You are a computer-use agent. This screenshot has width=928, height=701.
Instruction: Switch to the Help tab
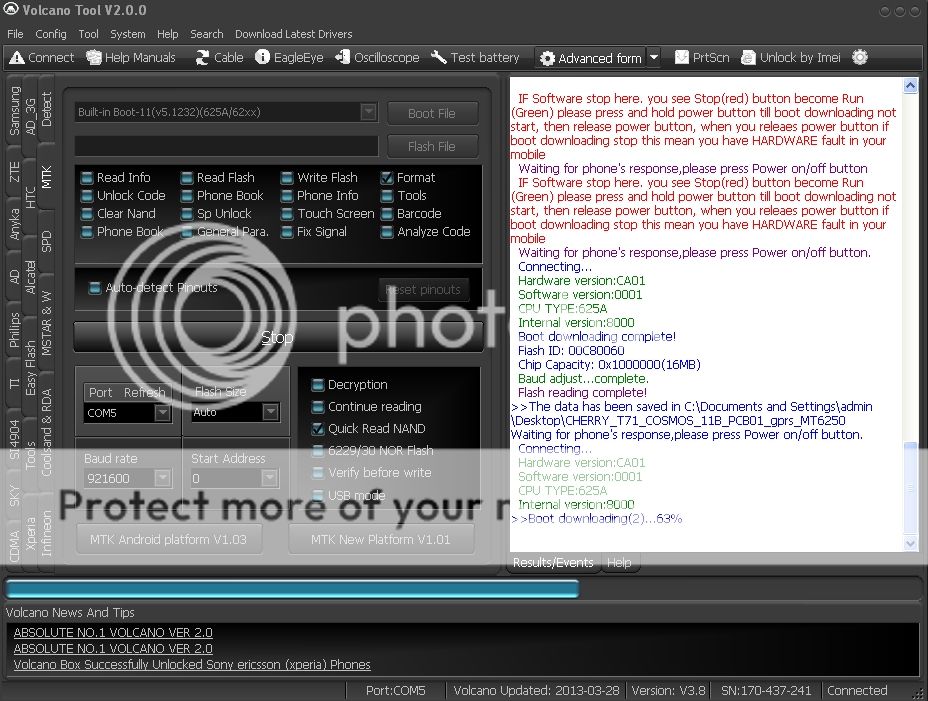[619, 563]
